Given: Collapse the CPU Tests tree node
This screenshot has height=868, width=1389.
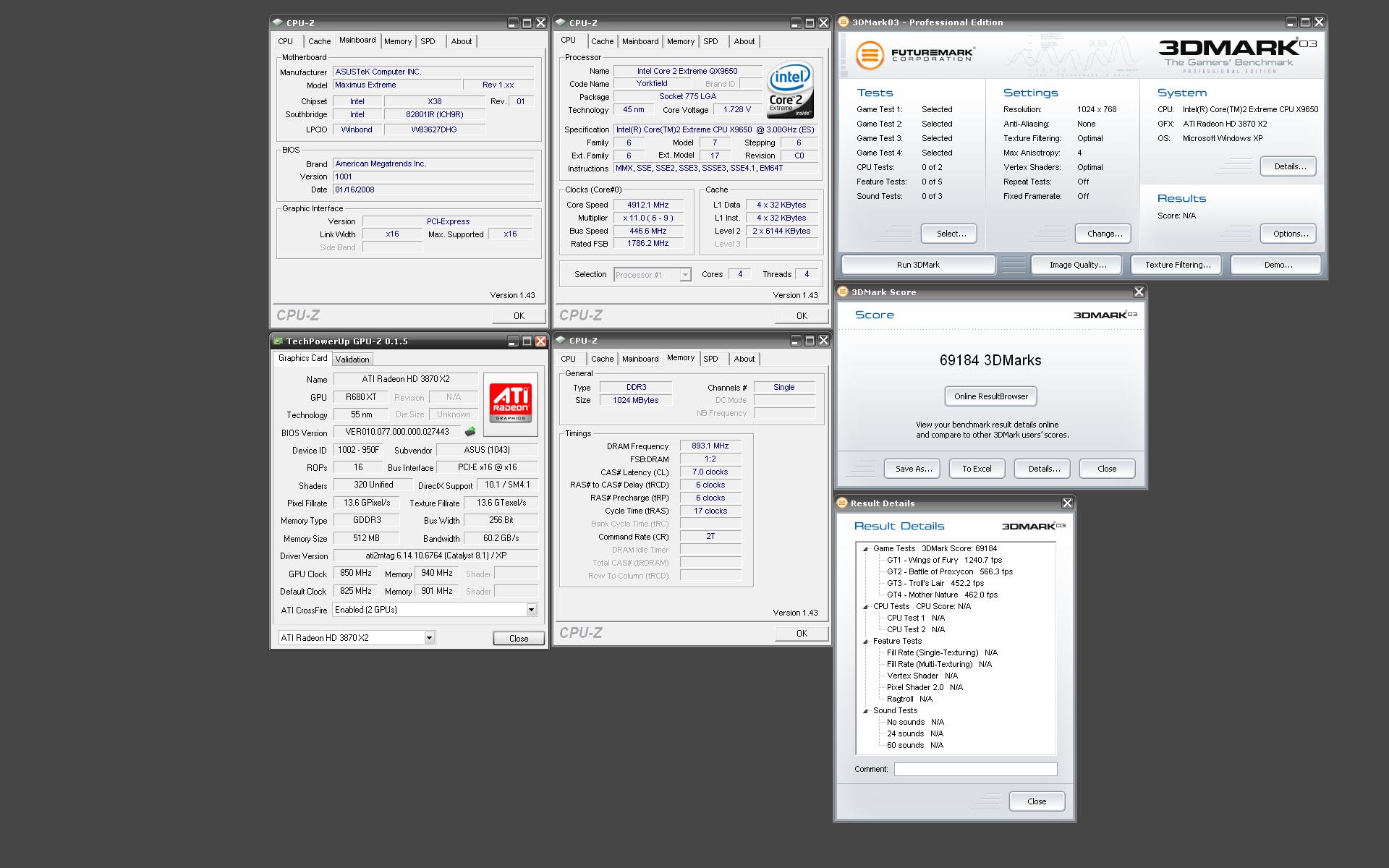Looking at the screenshot, I should (865, 606).
